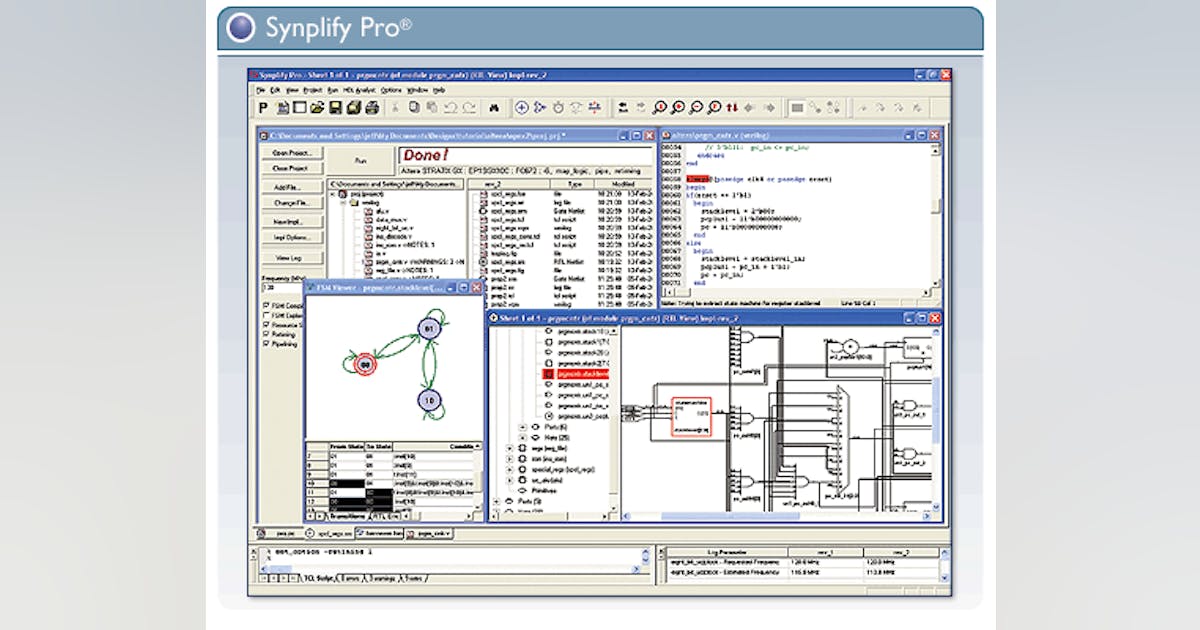Viewport: 1200px width, 630px height.
Task: Click state 01 node in FSM Viewer
Action: click(x=430, y=328)
